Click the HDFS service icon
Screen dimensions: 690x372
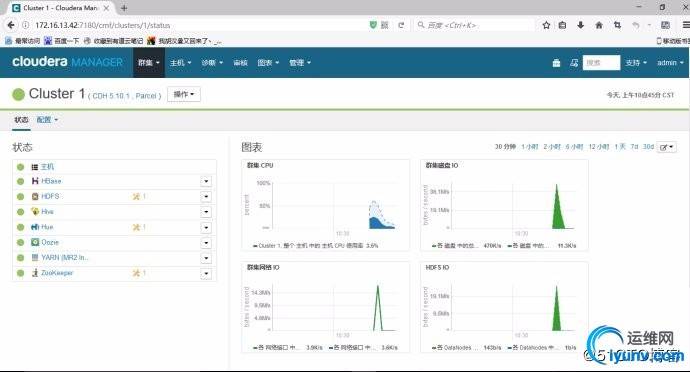click(x=35, y=196)
